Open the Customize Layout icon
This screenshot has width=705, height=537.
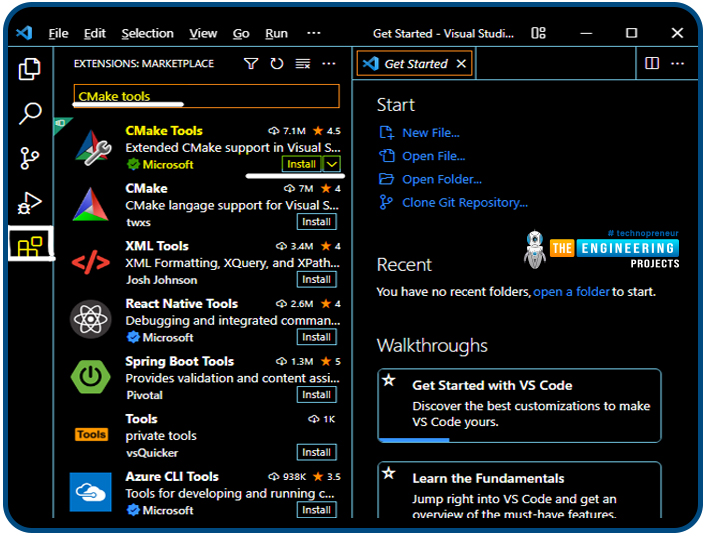538,33
